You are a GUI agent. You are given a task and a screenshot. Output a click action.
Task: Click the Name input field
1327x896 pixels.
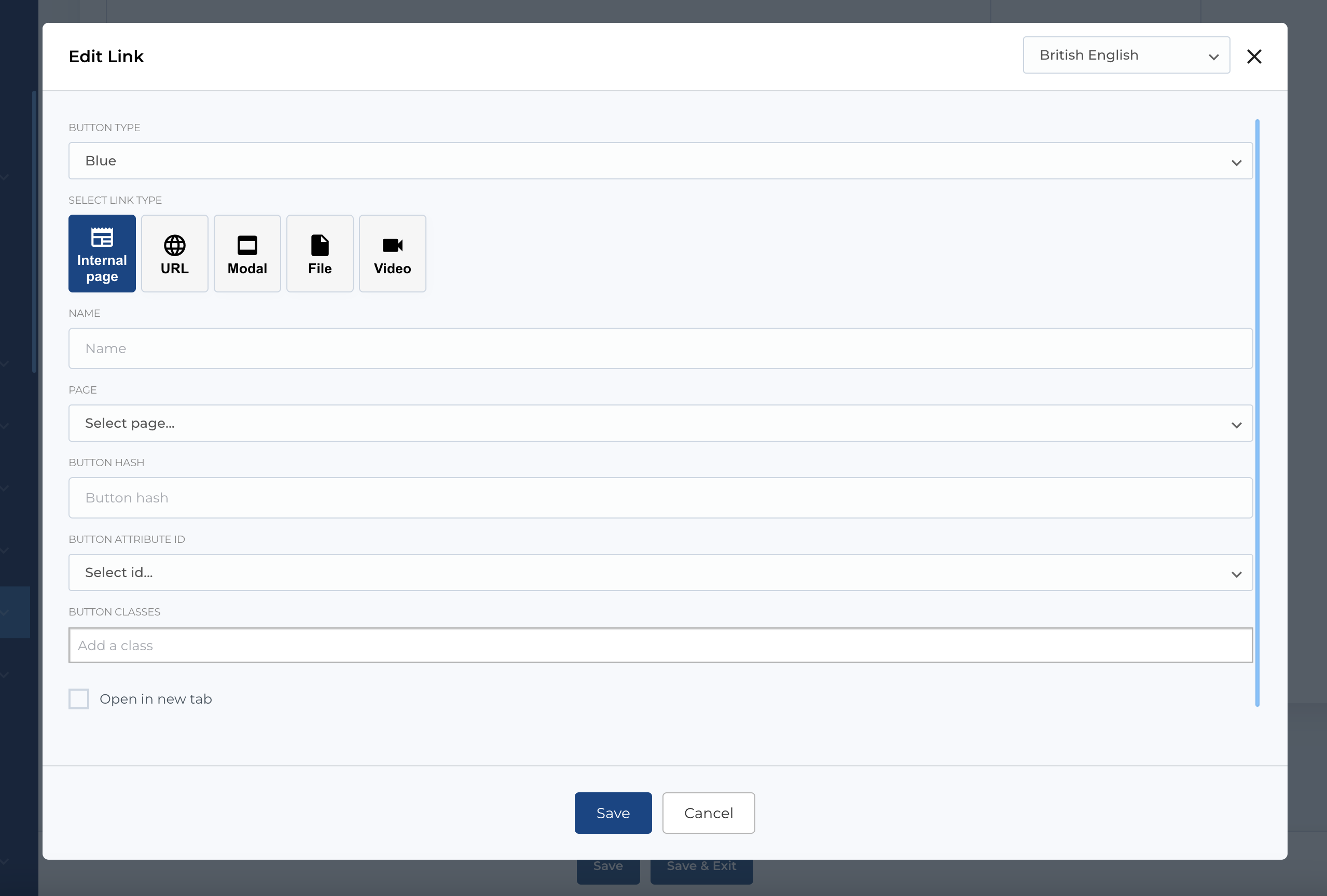point(660,348)
